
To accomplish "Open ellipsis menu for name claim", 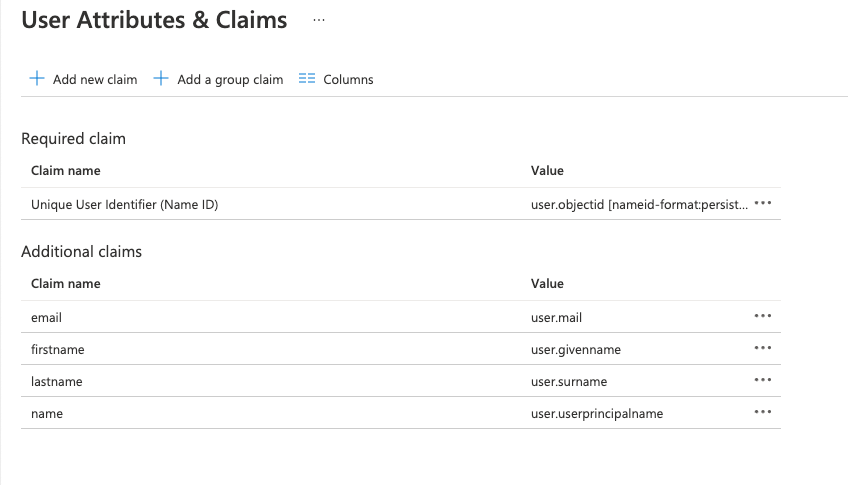I will tap(763, 412).
